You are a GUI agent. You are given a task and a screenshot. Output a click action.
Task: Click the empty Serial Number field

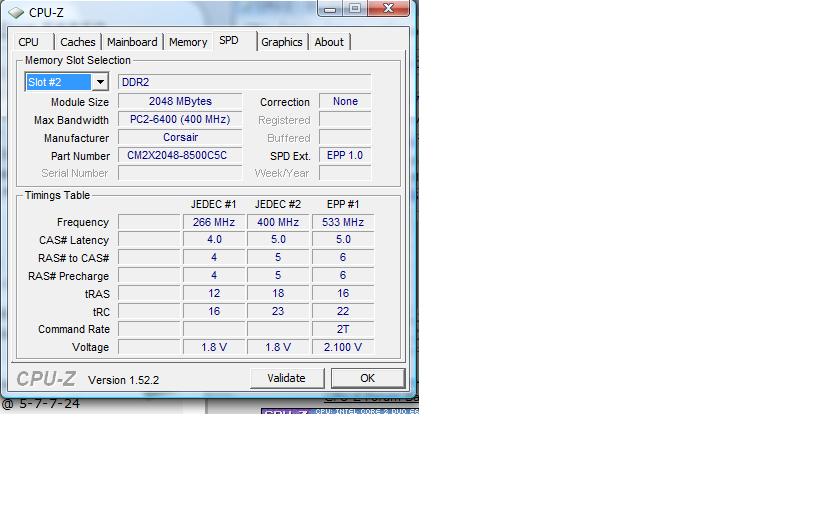coord(180,173)
